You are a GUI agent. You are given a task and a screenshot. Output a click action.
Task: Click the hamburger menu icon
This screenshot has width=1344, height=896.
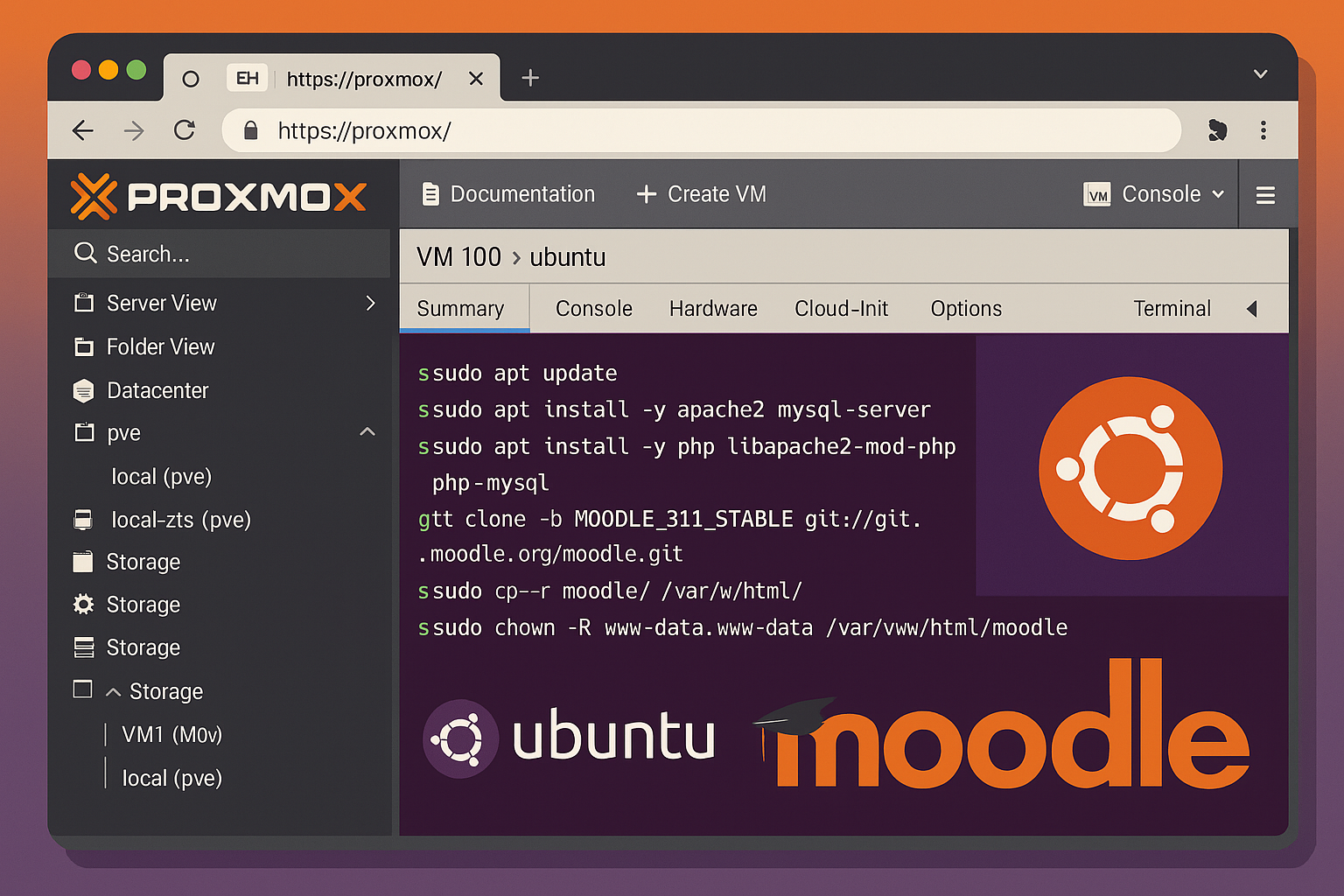tap(1264, 195)
